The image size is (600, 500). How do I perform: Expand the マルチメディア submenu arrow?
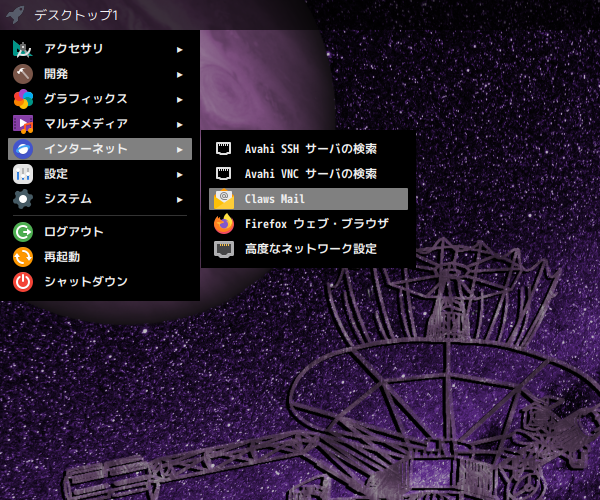pos(179,125)
